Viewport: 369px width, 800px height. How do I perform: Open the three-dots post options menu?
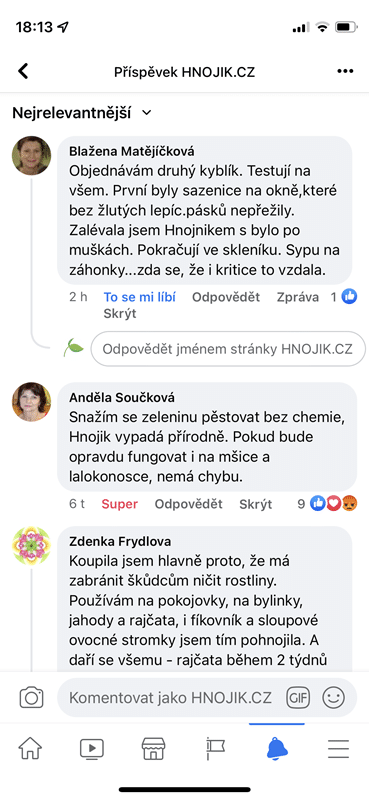pyautogui.click(x=345, y=71)
